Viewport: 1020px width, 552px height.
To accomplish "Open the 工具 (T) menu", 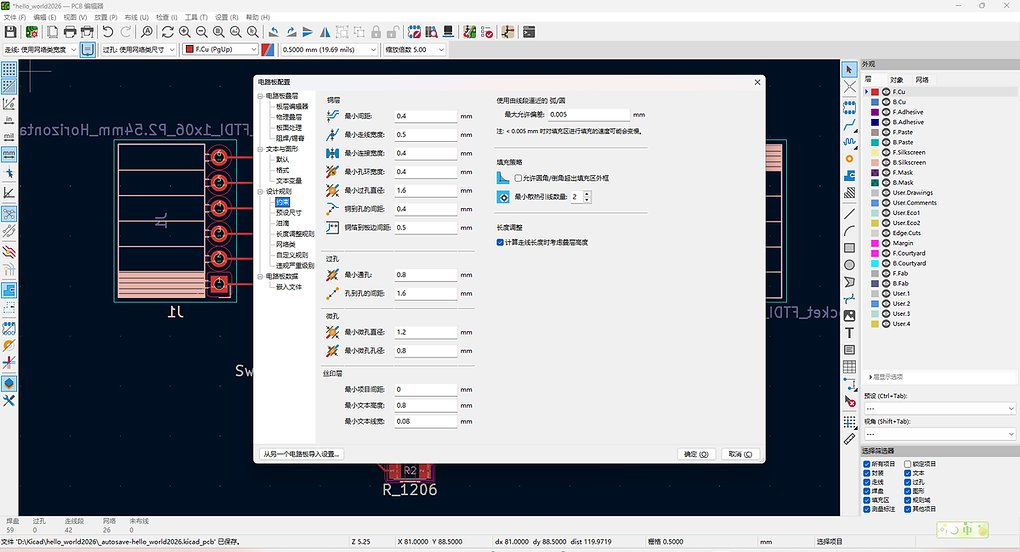I will point(196,18).
